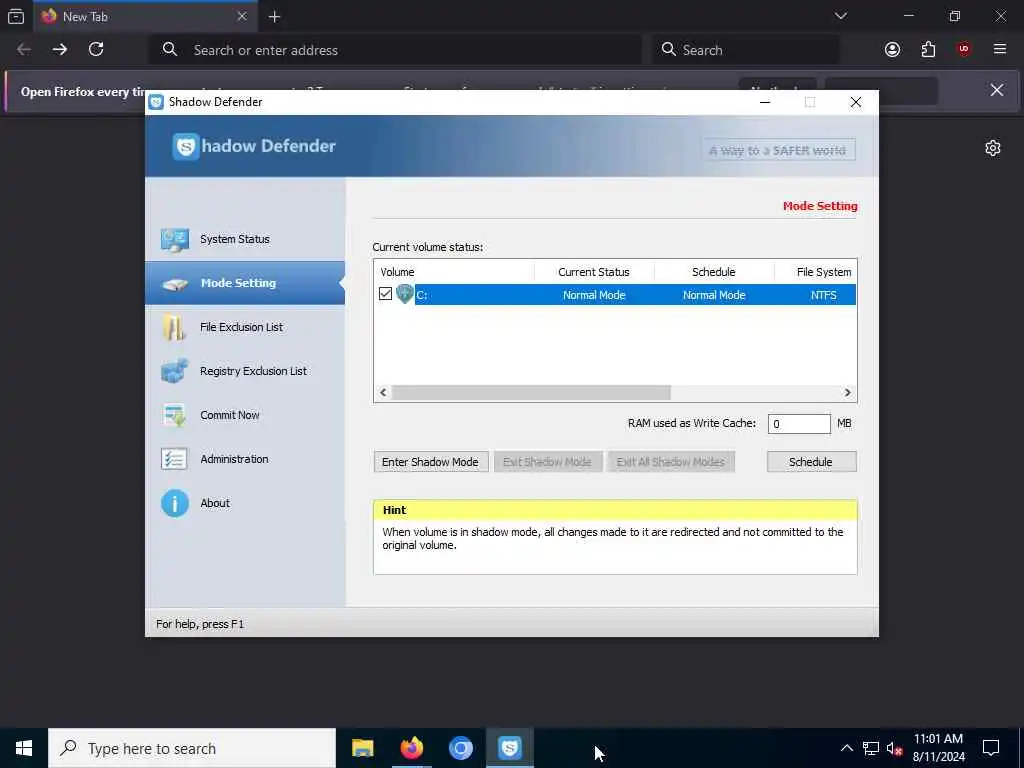Show hidden system tray icons
Viewport: 1024px width, 768px height.
click(846, 748)
